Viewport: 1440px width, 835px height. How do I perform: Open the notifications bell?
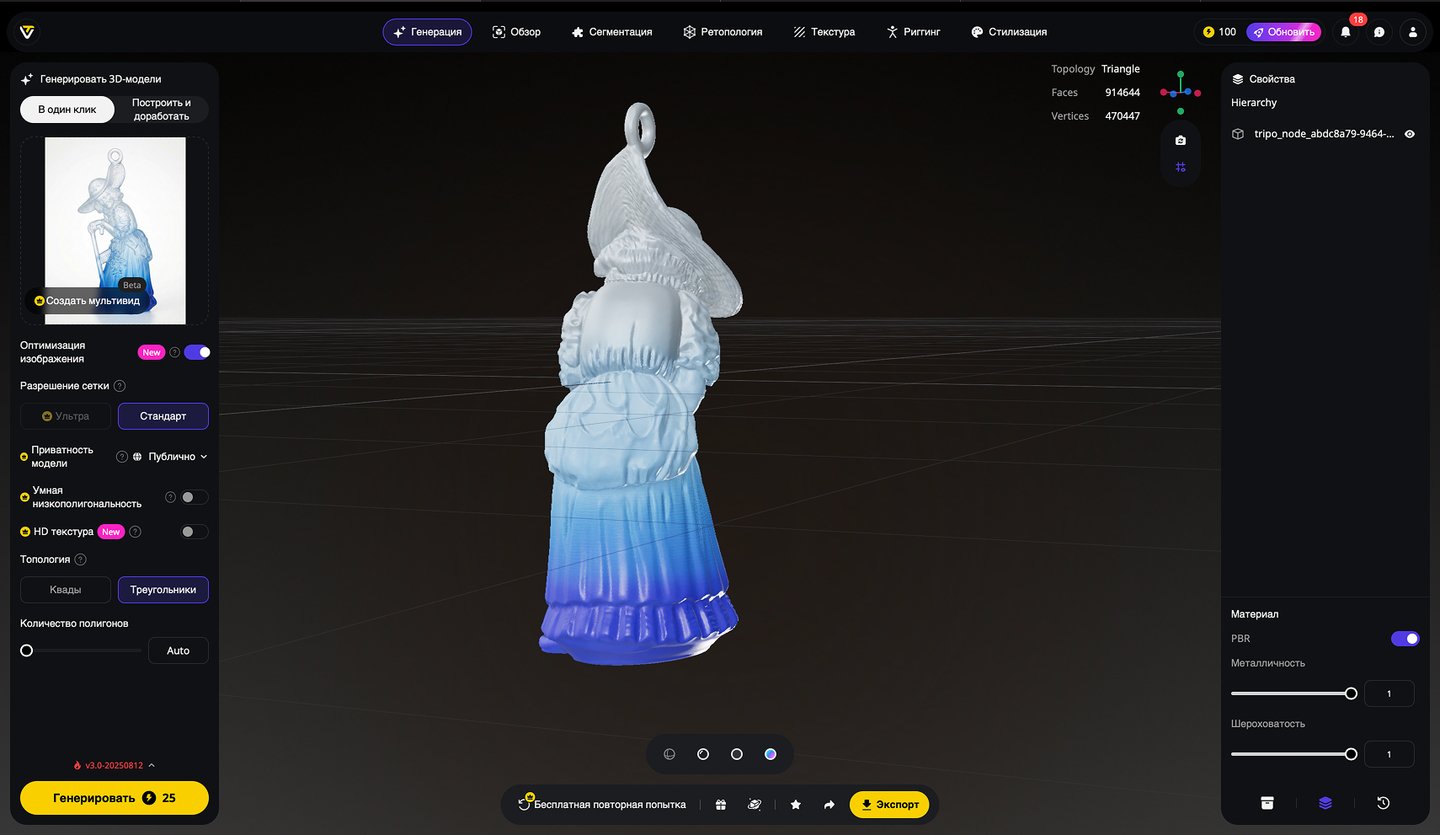pyautogui.click(x=1345, y=32)
